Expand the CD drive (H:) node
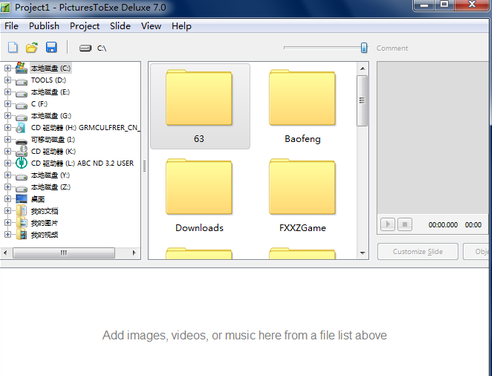The width and height of the screenshot is (492, 376). pos(7,128)
